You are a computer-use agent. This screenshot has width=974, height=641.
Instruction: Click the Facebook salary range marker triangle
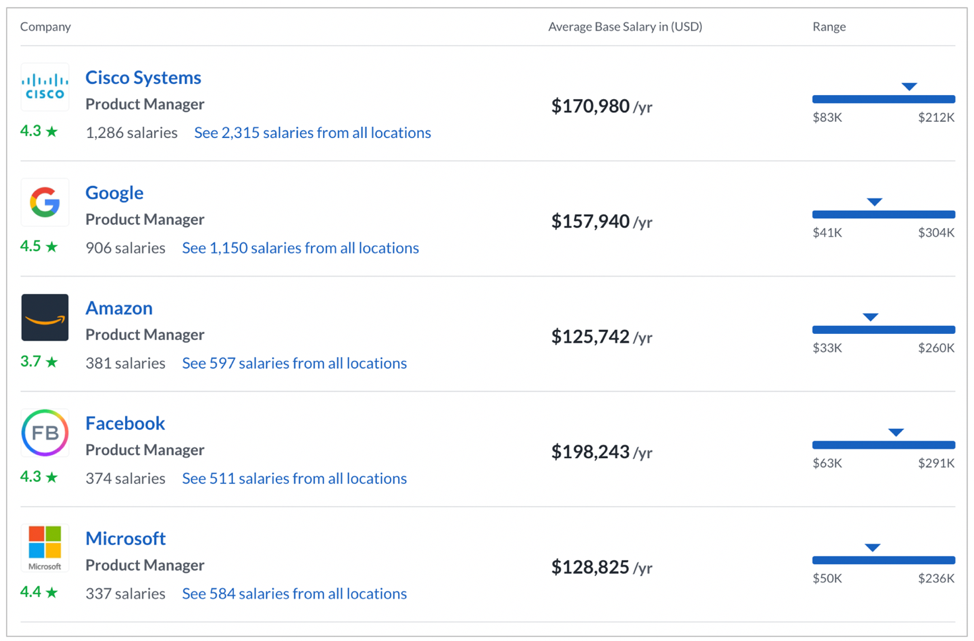pos(896,432)
